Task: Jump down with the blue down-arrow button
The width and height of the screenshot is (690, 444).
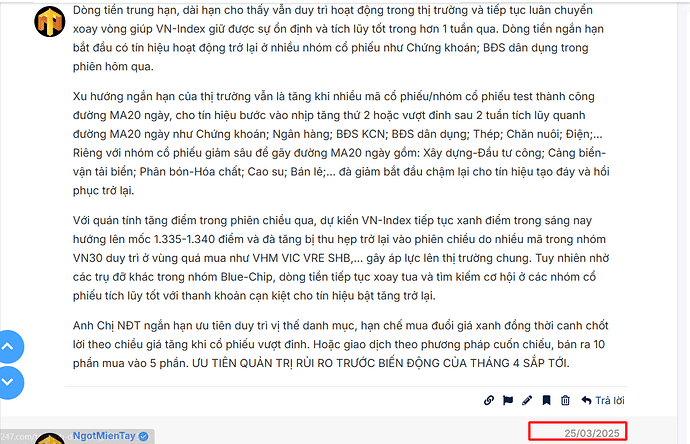Action: [8, 382]
